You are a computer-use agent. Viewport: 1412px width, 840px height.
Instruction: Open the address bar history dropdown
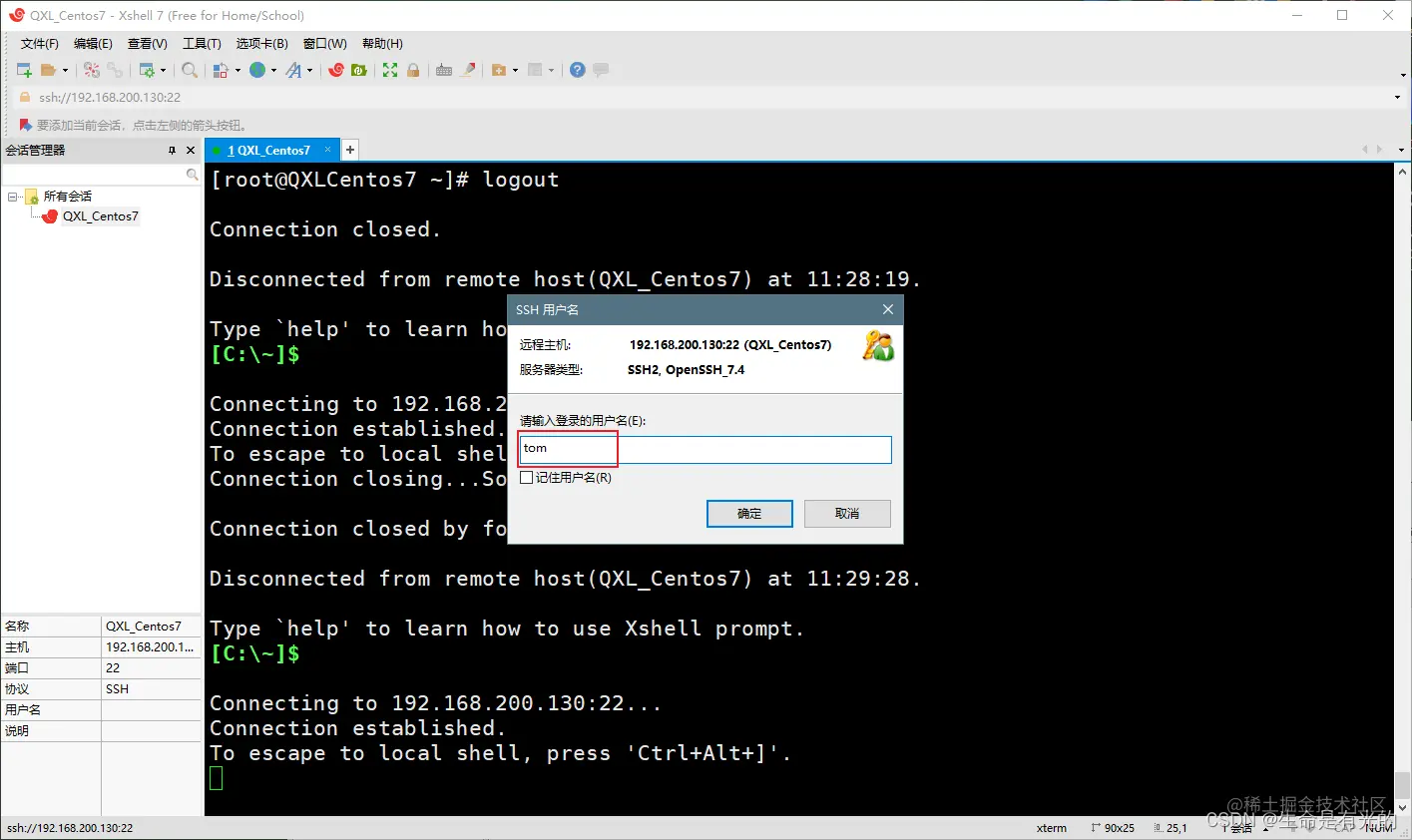1397,97
